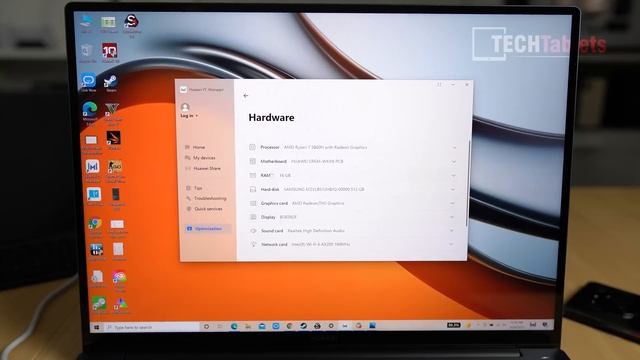Click the Cortana circle on taskbar

click(x=206, y=327)
